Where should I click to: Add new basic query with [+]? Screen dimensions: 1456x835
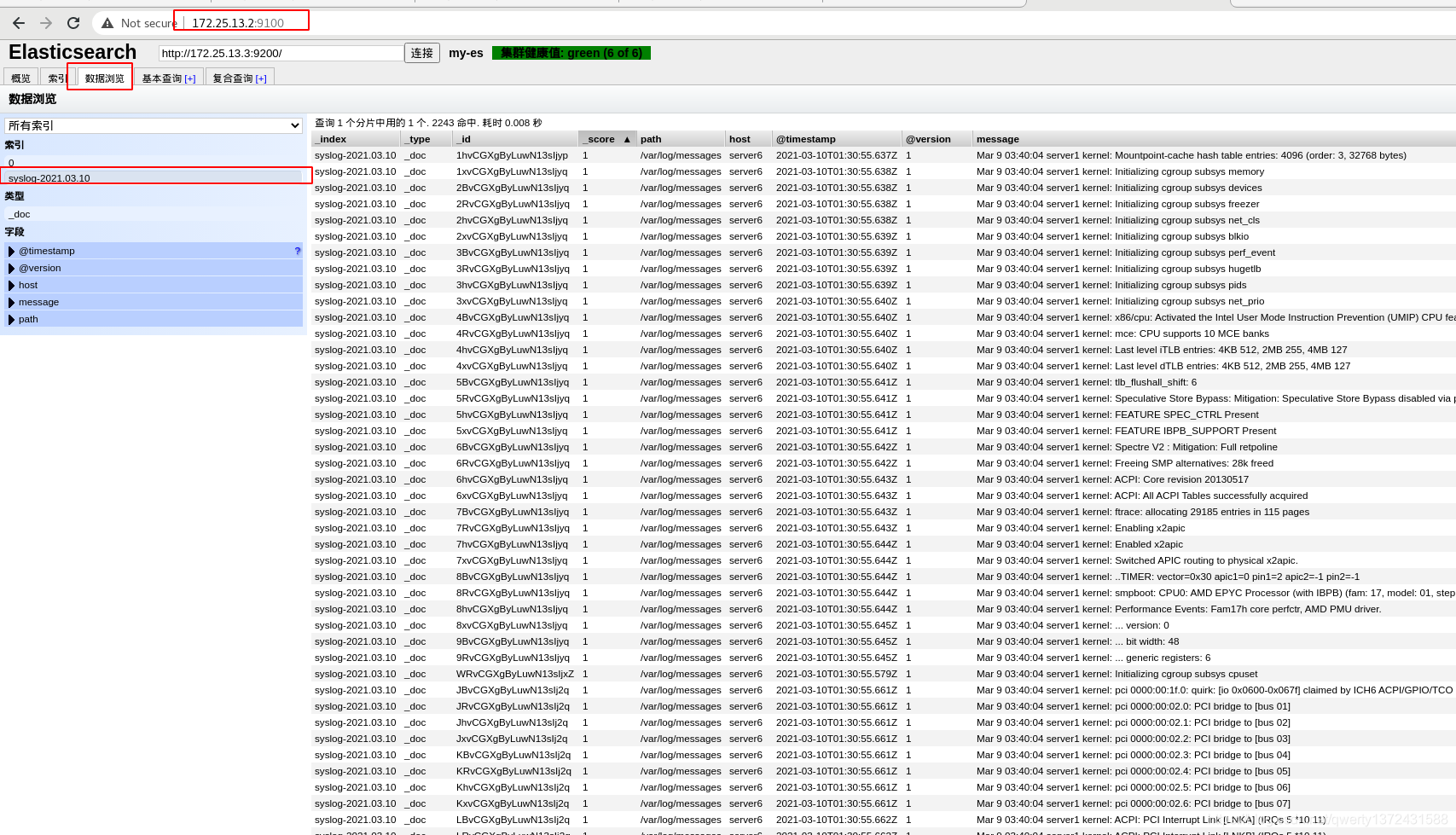[190, 78]
